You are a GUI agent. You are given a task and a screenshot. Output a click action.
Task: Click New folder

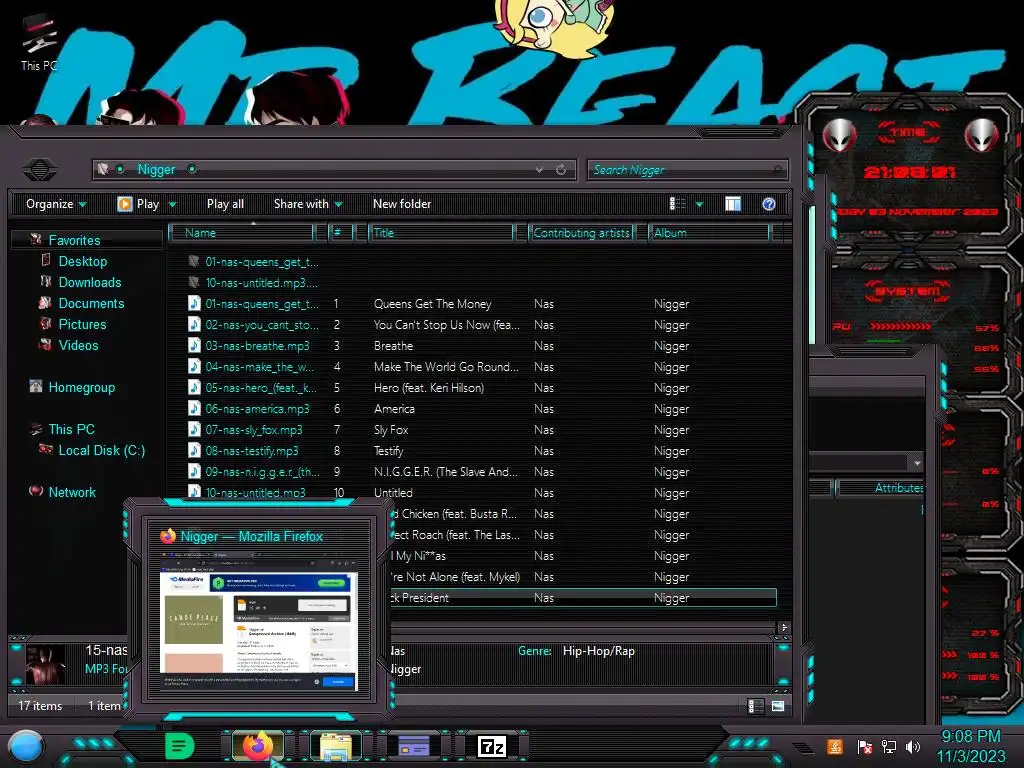(x=402, y=204)
